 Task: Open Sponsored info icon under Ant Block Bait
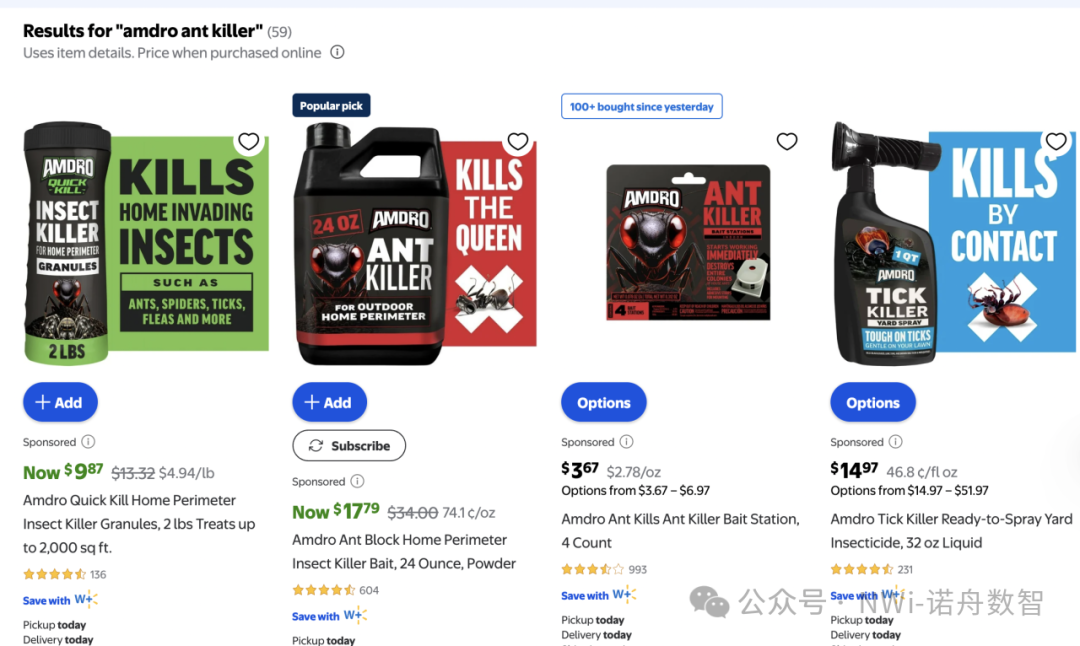click(x=357, y=481)
